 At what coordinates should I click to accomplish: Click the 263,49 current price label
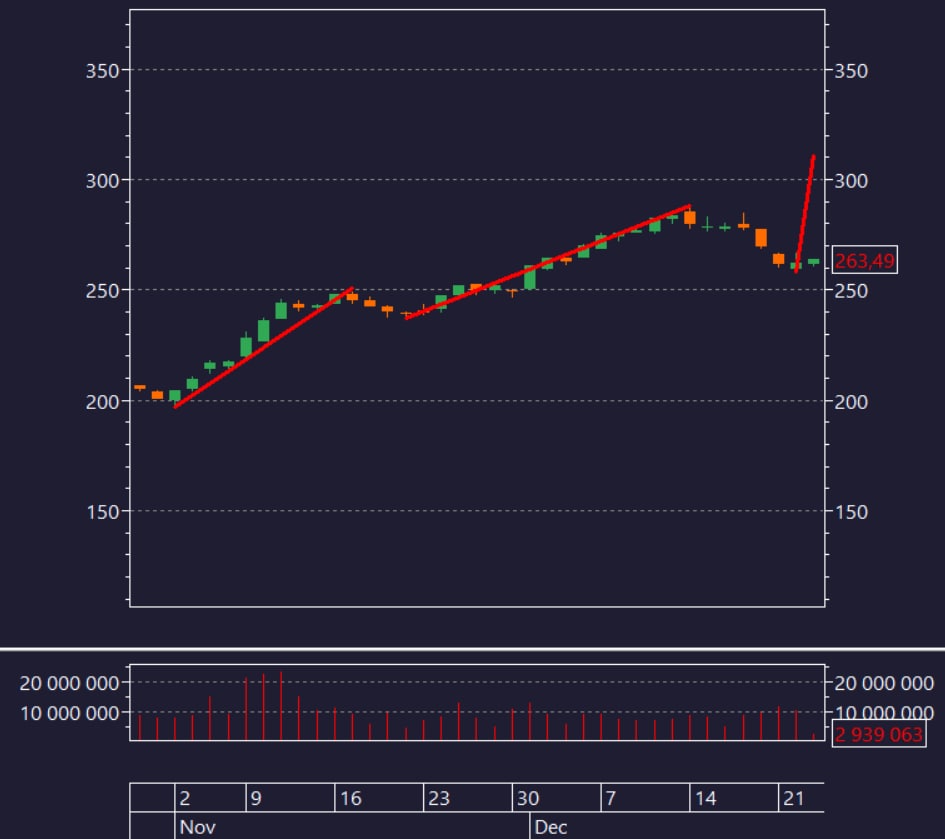point(864,260)
